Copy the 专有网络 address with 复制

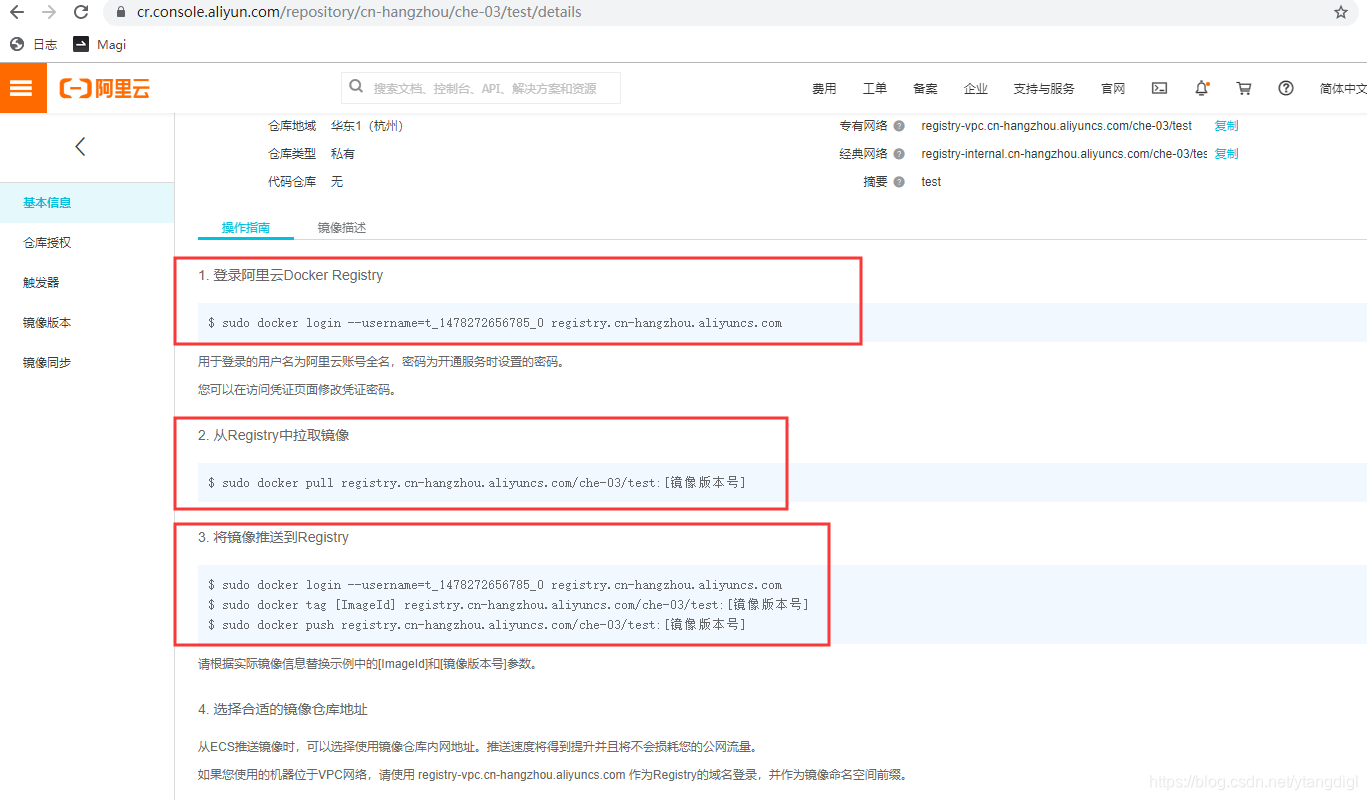(1226, 126)
